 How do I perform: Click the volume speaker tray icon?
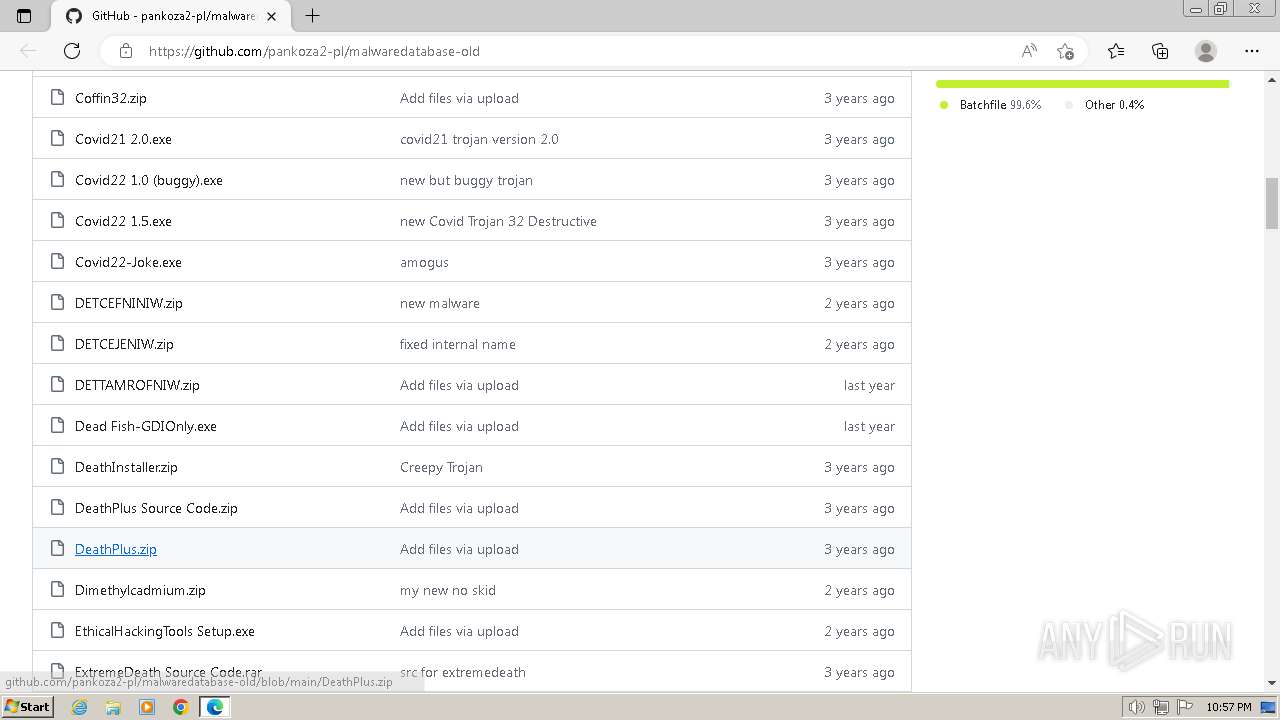[x=1137, y=707]
